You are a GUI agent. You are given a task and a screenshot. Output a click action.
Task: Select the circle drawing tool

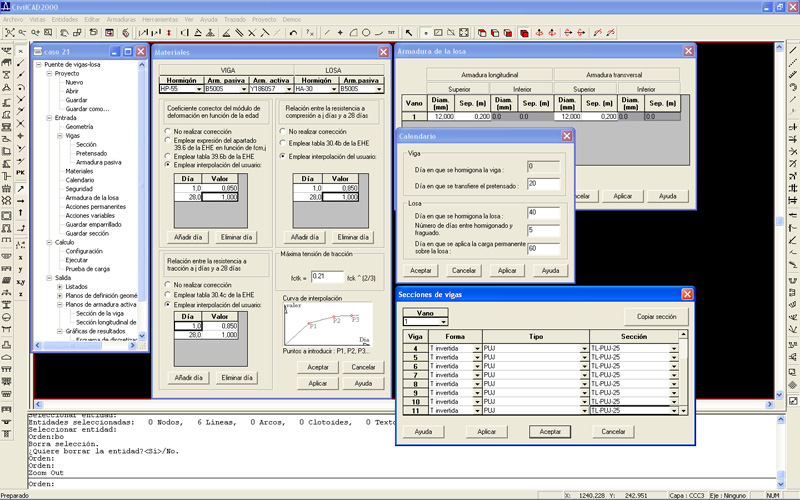tap(366, 32)
